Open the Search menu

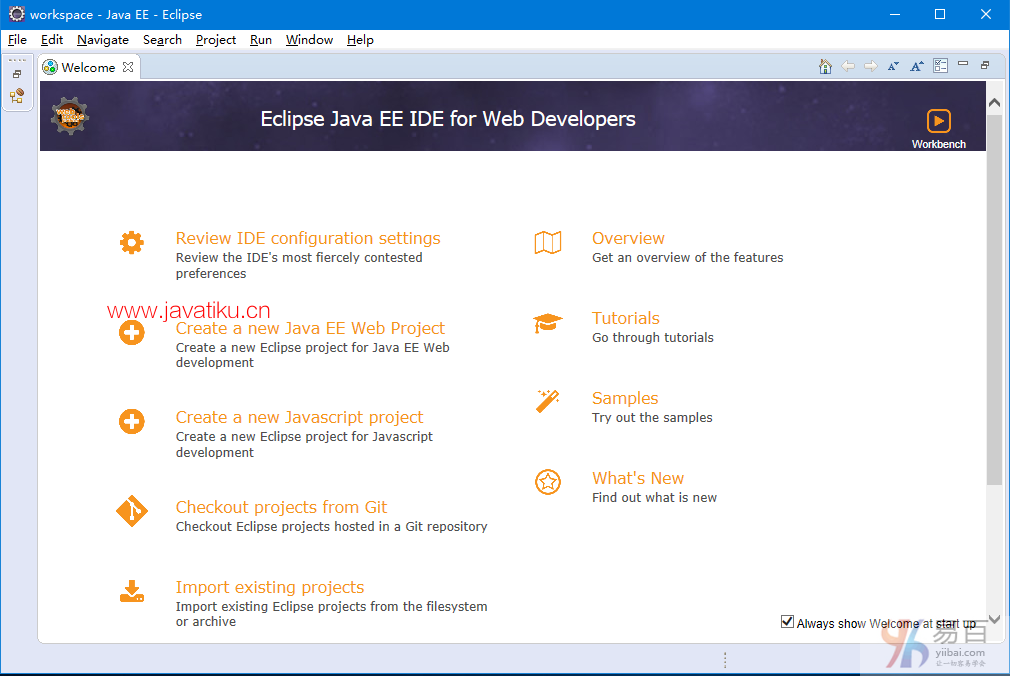[162, 40]
